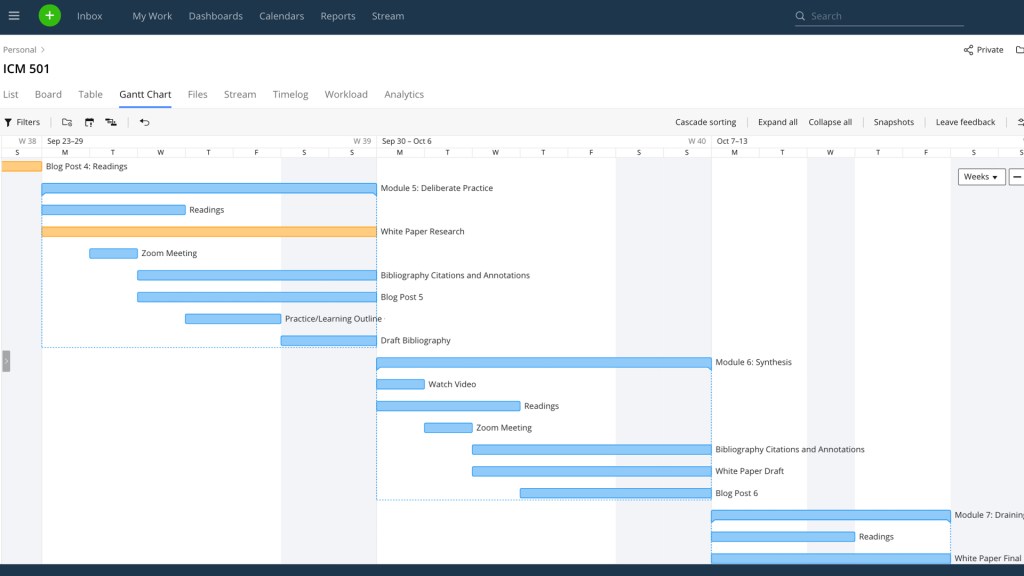Click the task dependency icon in toolbar
Screen dimensions: 1024x576
[x=111, y=122]
